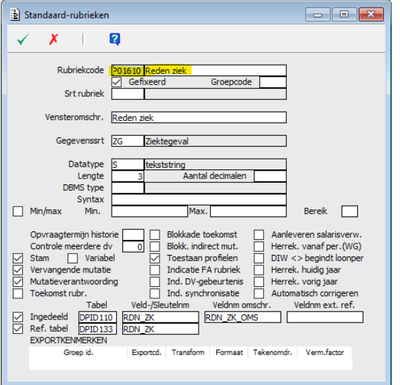Viewport: 400px width, 385px height.
Task: Click the Max. value input field
Action: [248, 211]
